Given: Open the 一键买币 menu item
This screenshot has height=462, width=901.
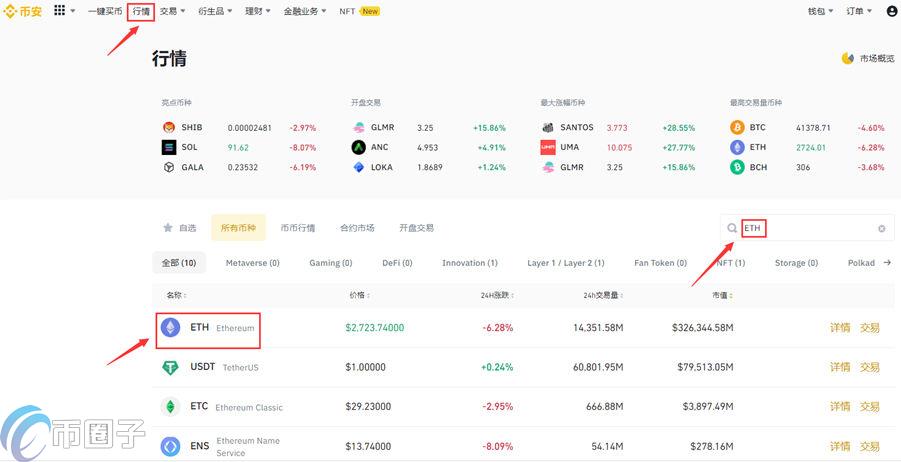Looking at the screenshot, I should coord(105,11).
